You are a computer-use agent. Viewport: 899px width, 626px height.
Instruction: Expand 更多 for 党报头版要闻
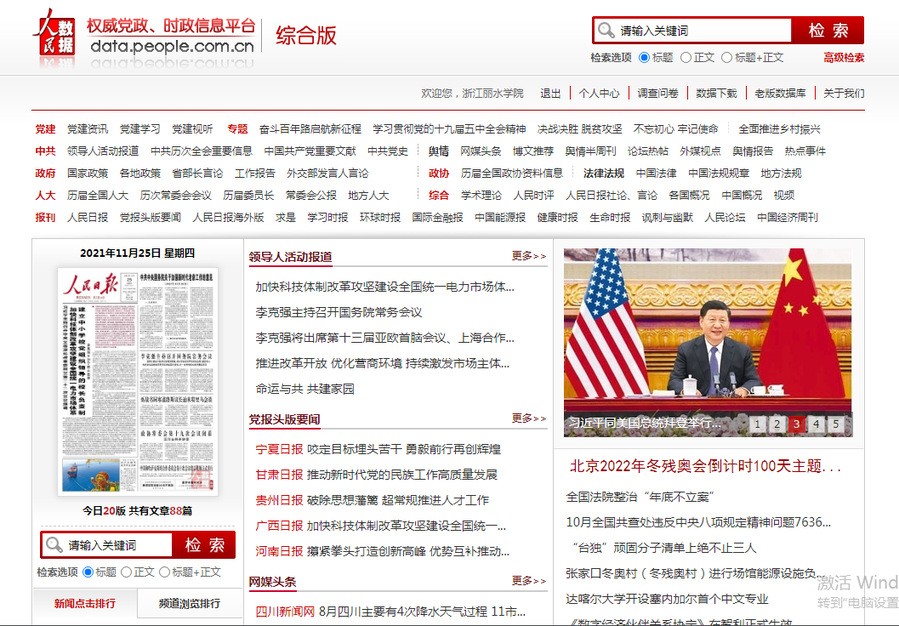click(529, 418)
